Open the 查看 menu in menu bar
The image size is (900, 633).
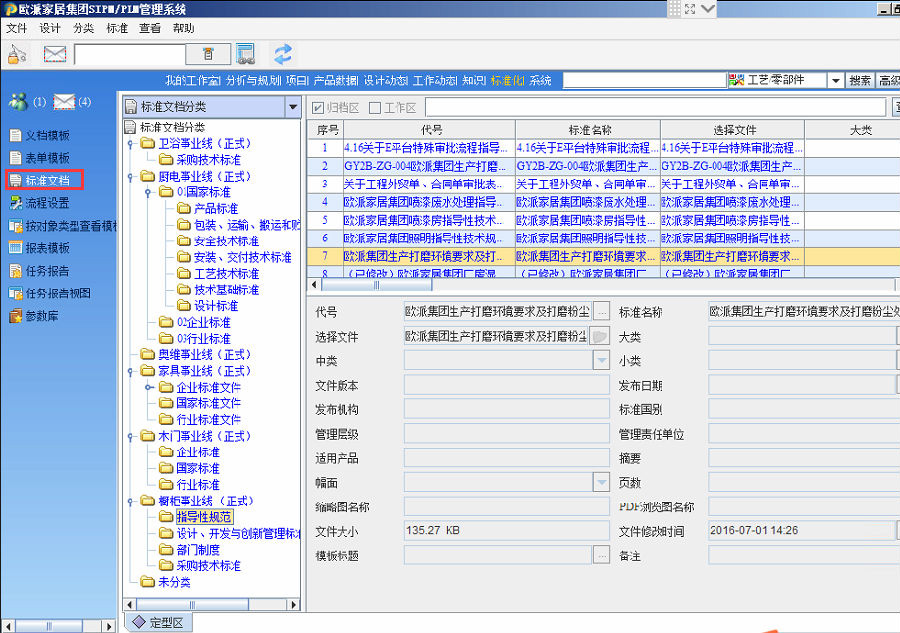point(150,28)
